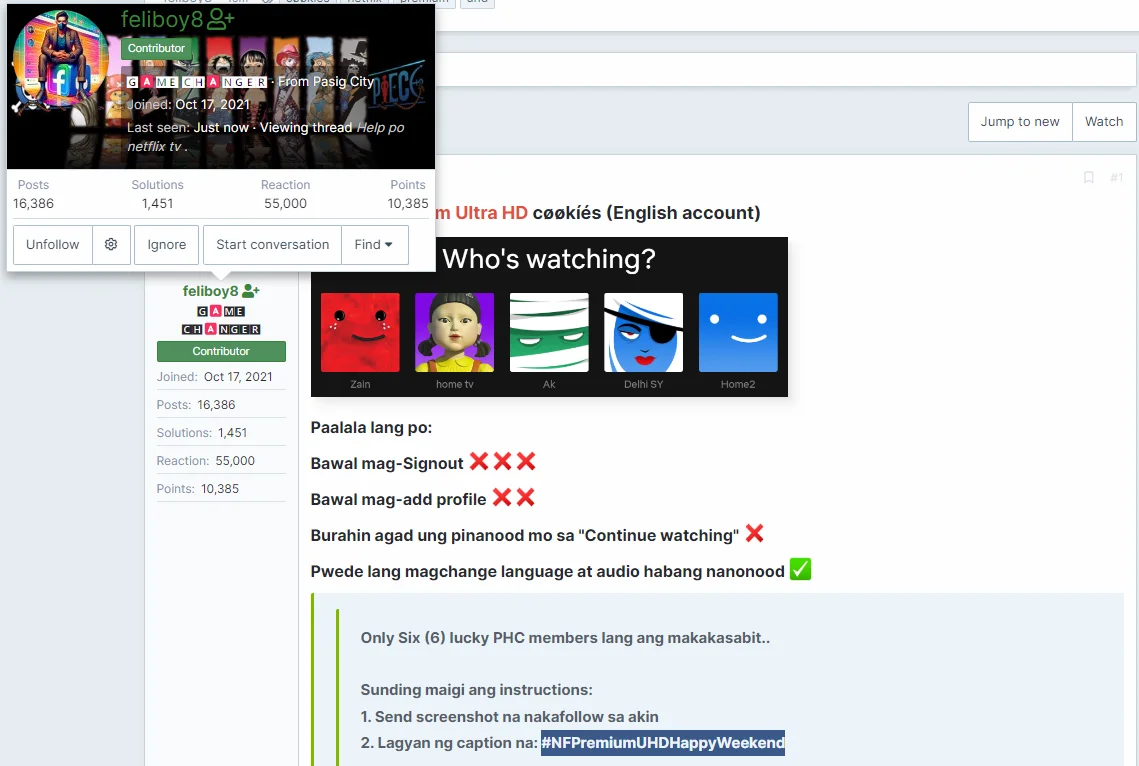Click From Pasig City location text
This screenshot has height=766, width=1139.
coord(325,82)
